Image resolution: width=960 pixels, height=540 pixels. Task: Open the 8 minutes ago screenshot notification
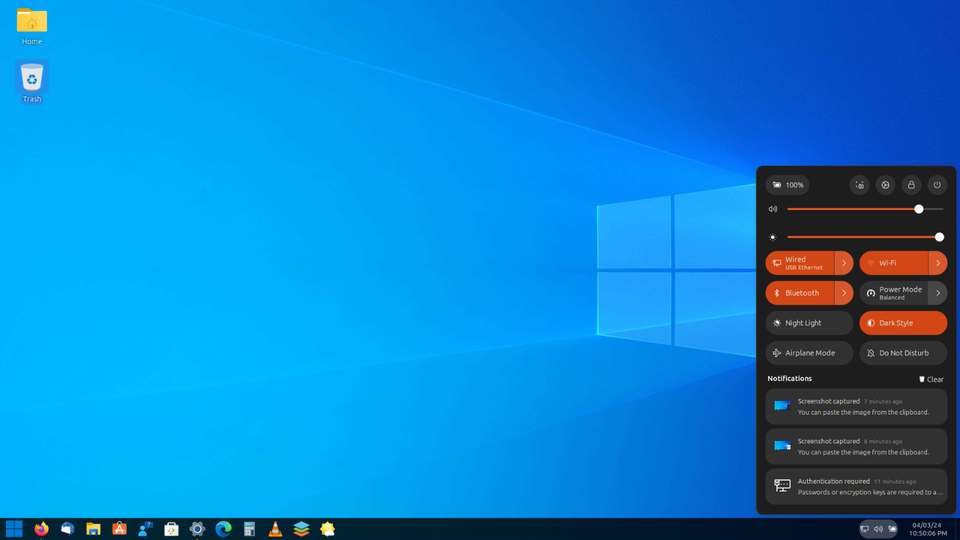[856, 446]
